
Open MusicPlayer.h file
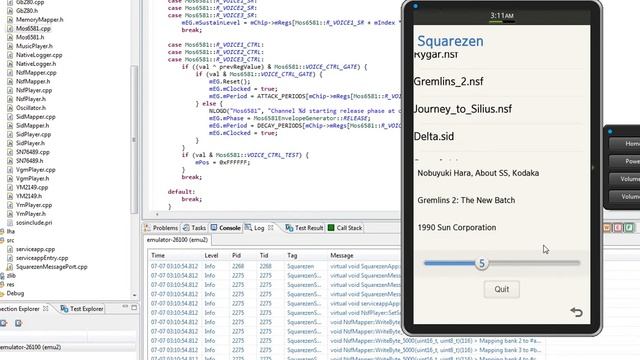click(34, 46)
